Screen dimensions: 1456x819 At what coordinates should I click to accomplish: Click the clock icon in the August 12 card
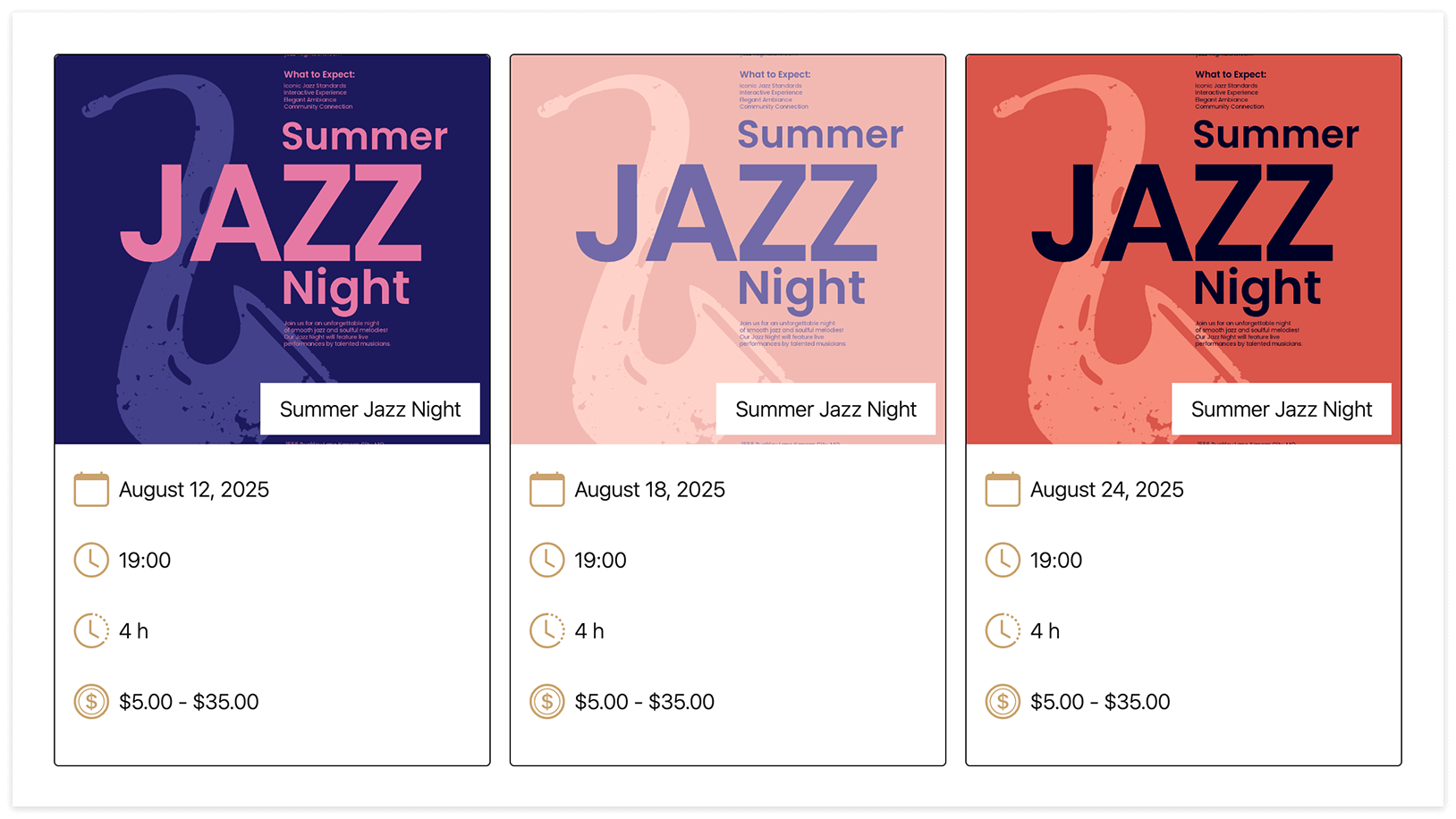(x=91, y=561)
